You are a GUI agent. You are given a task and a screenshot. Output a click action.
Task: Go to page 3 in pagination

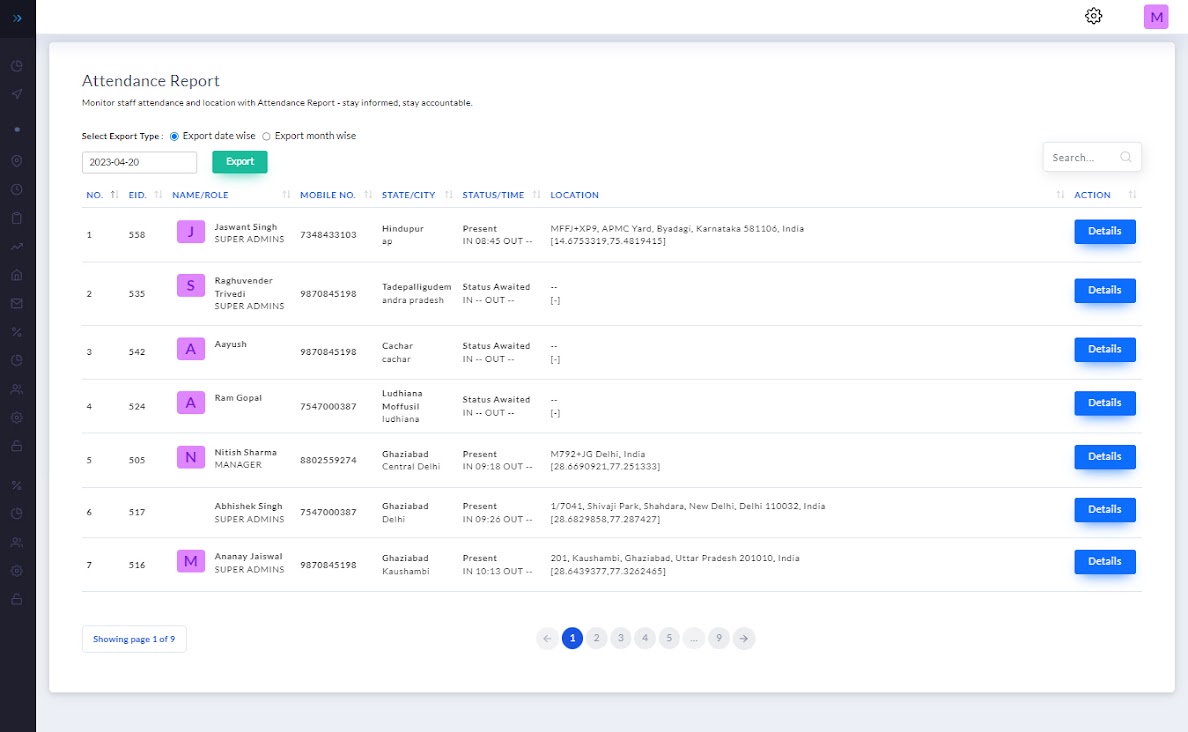pyautogui.click(x=620, y=638)
